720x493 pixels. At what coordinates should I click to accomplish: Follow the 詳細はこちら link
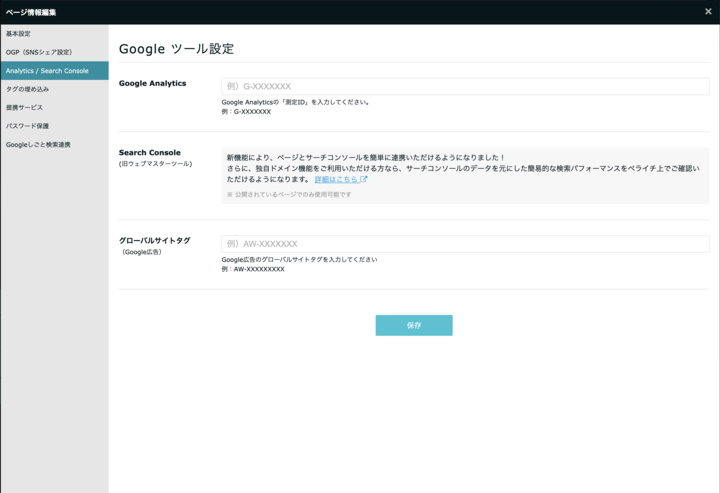pyautogui.click(x=336, y=179)
